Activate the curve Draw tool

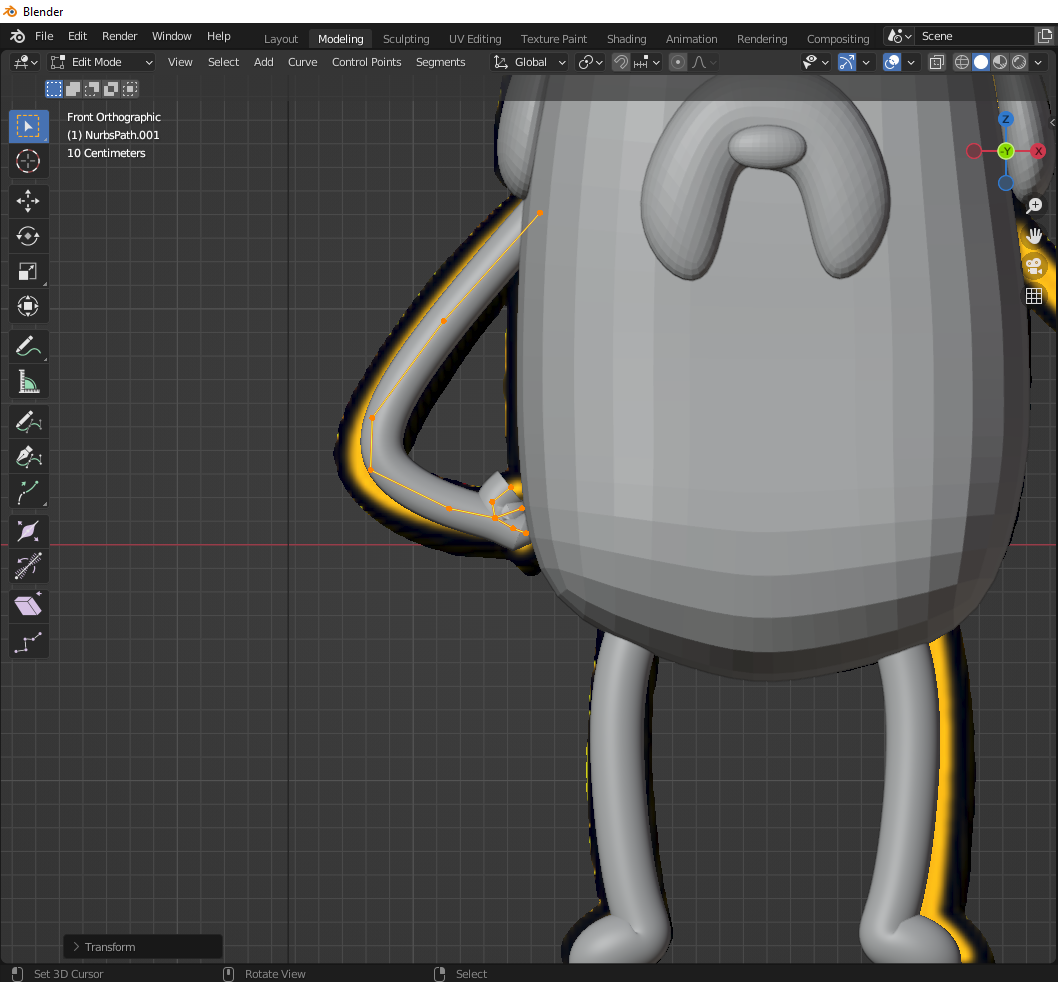[28, 422]
